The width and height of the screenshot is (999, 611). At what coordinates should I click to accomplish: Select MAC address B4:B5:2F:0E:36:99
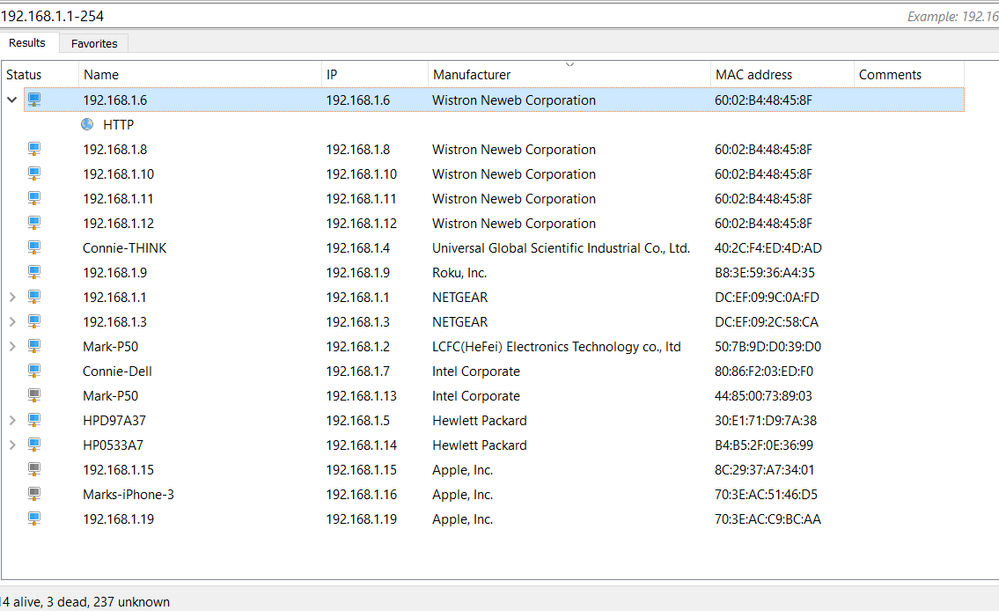(x=764, y=445)
